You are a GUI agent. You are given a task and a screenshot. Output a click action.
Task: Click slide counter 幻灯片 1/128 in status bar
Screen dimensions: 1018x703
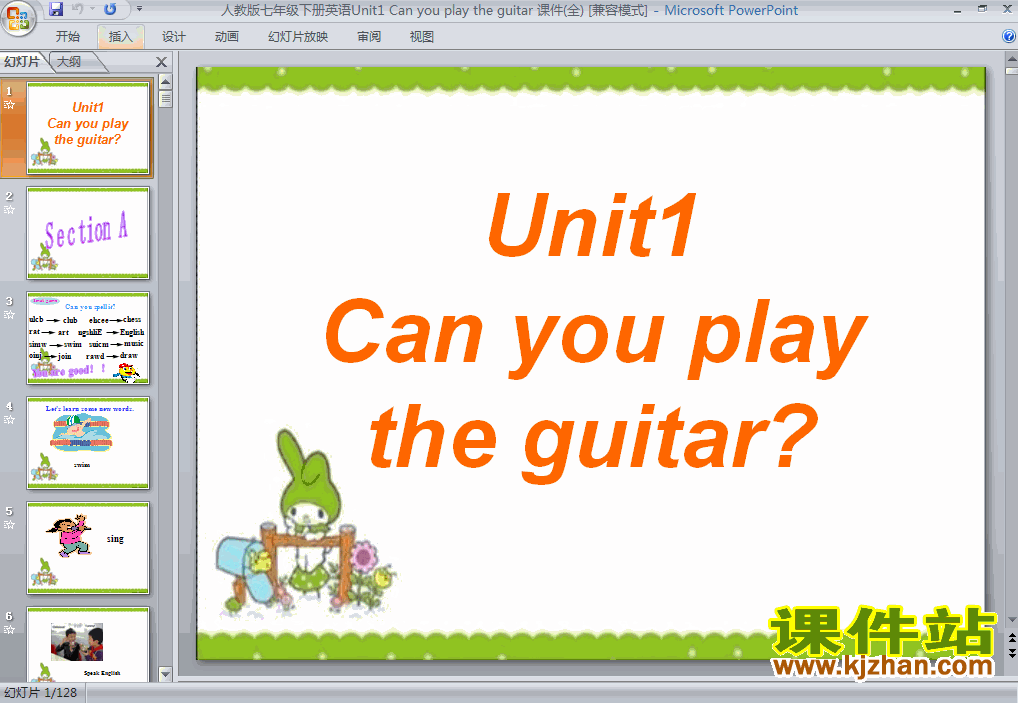click(x=41, y=693)
